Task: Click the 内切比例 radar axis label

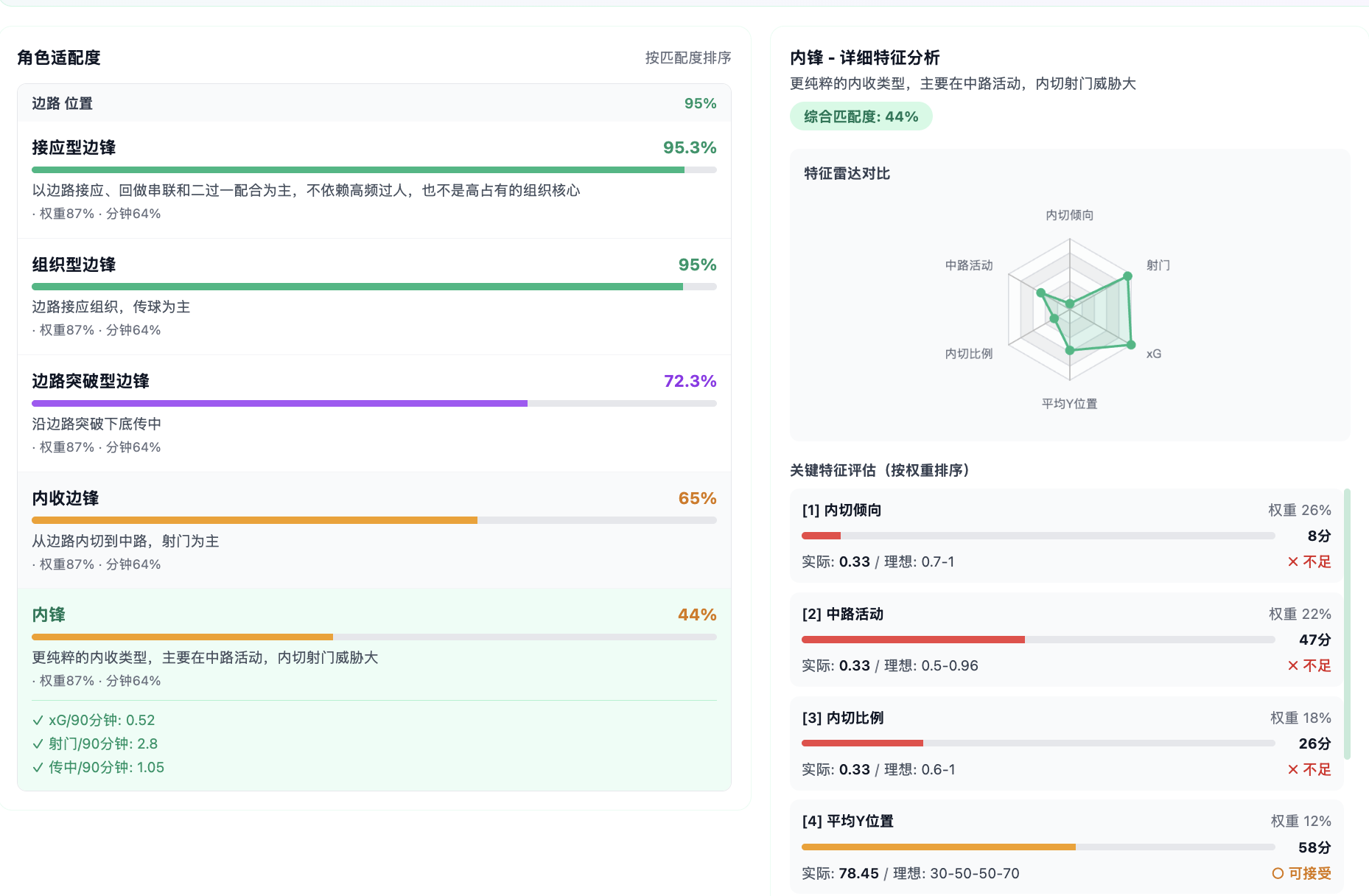Action: (x=969, y=354)
